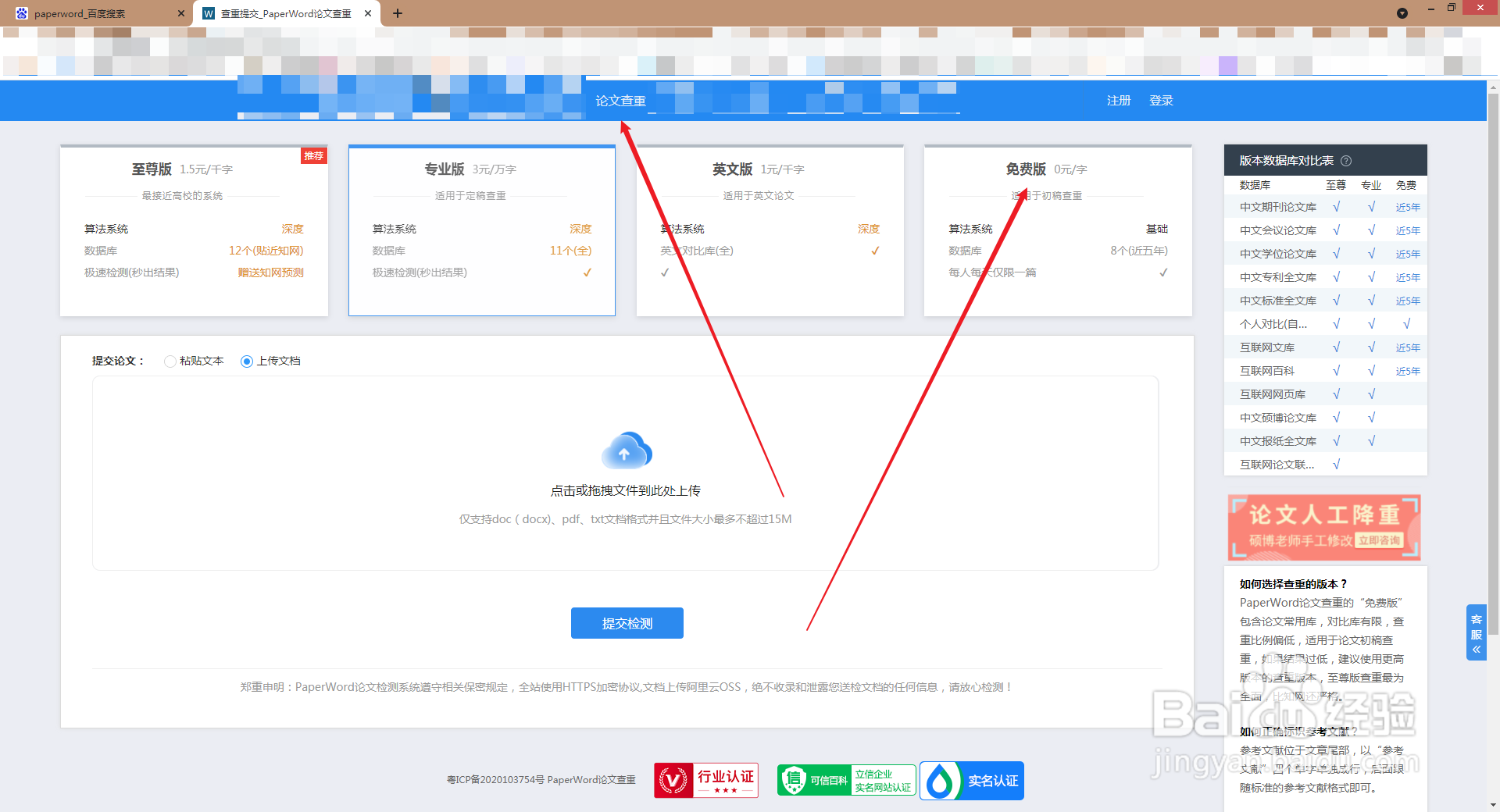Image resolution: width=1500 pixels, height=812 pixels.
Task: Switch to the paperword_百度搜索 tab
Action: pos(96,13)
